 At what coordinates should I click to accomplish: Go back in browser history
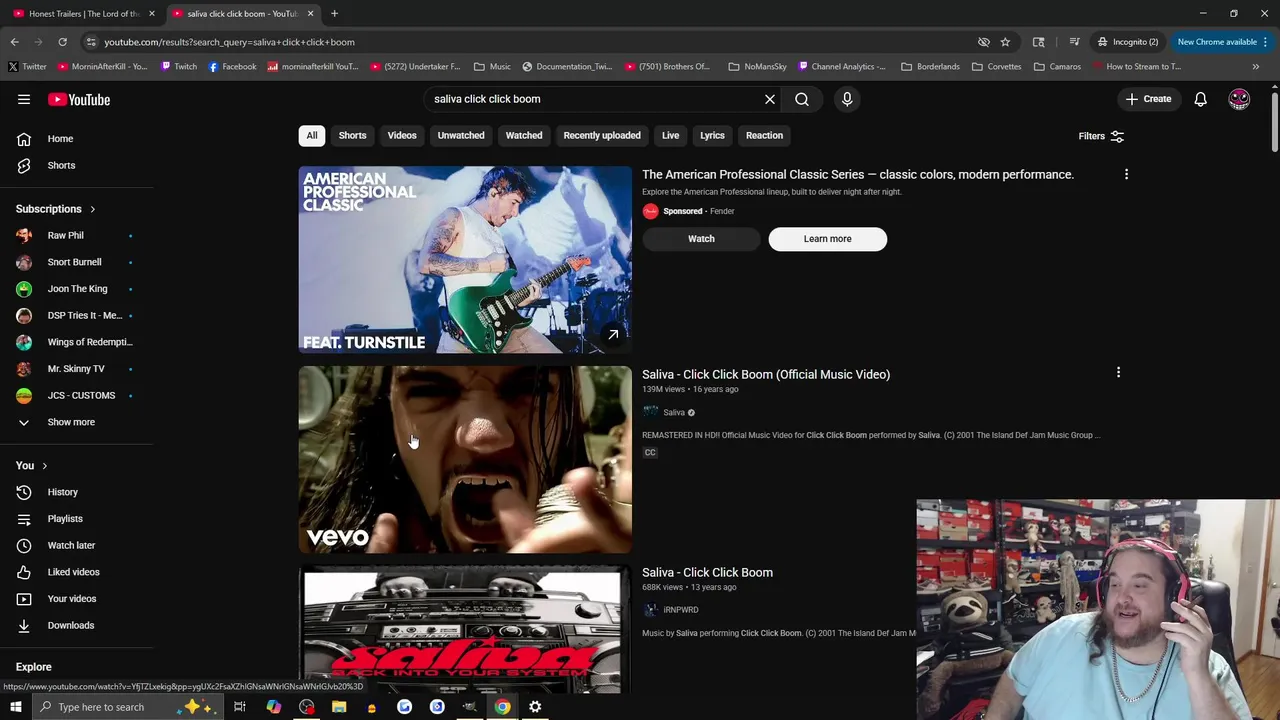14,42
